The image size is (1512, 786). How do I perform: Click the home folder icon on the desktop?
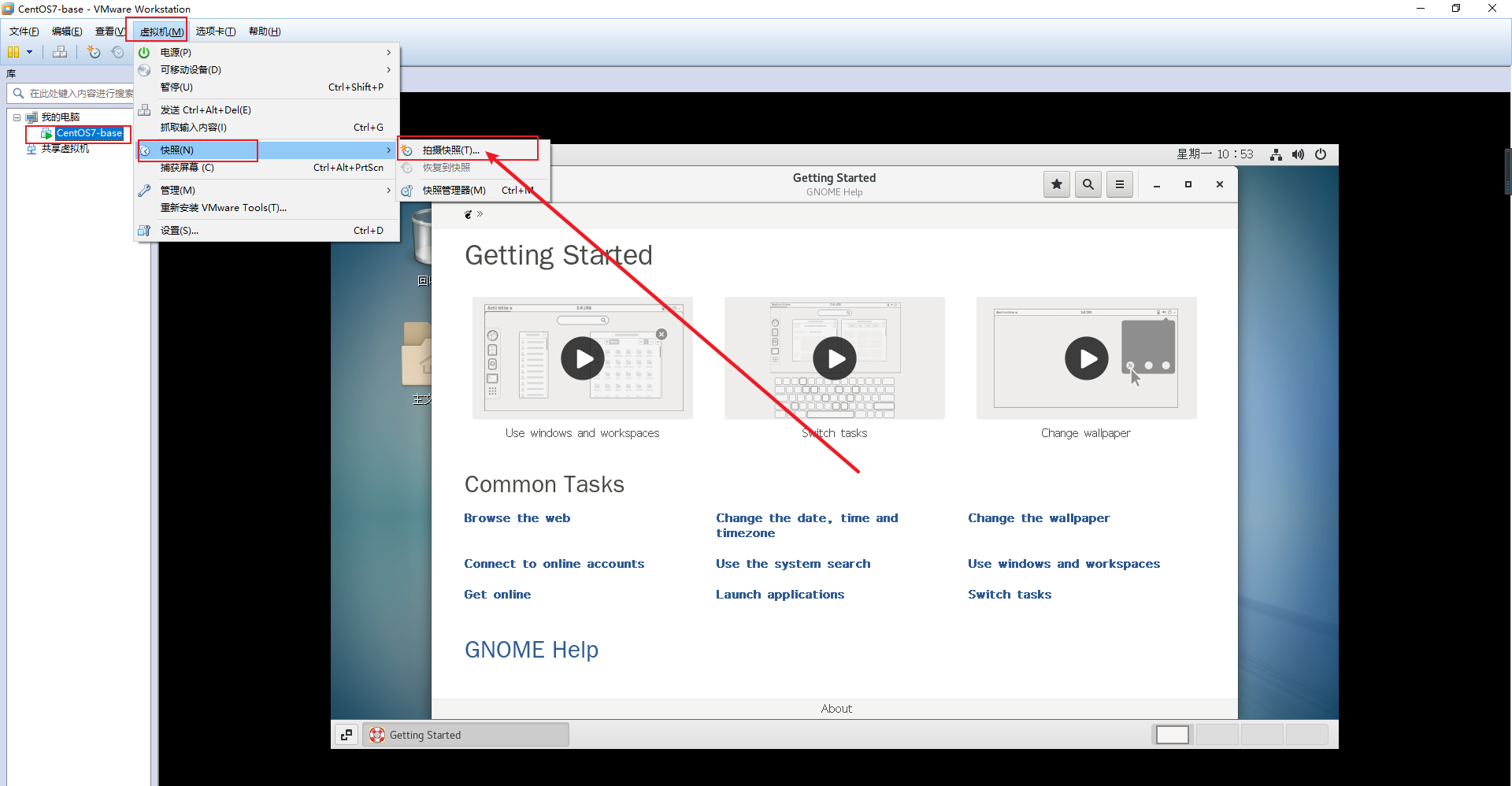coord(417,354)
